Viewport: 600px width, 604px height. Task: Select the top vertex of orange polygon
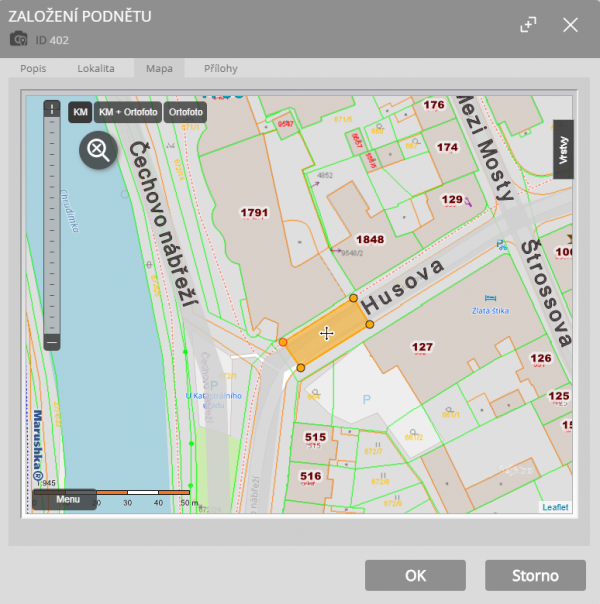click(353, 298)
